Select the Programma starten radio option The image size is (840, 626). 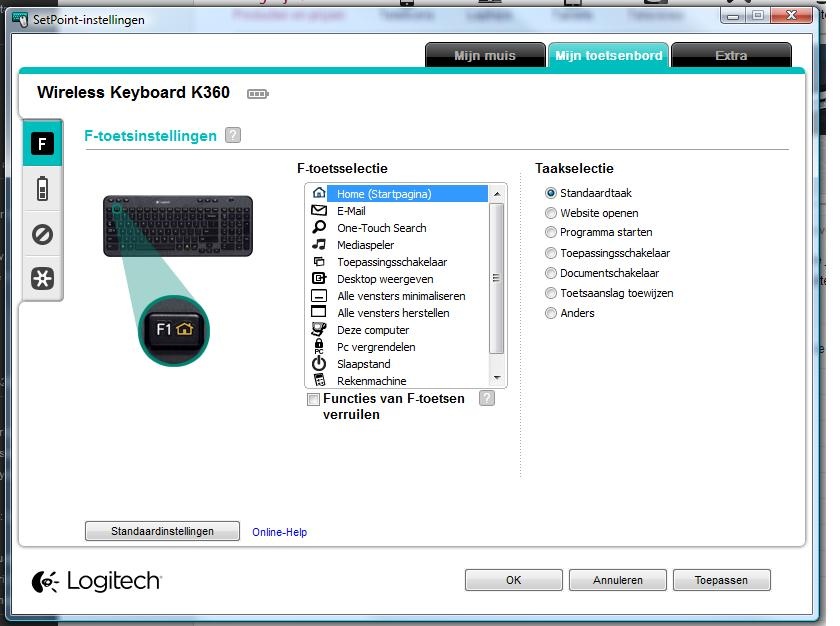click(x=551, y=232)
